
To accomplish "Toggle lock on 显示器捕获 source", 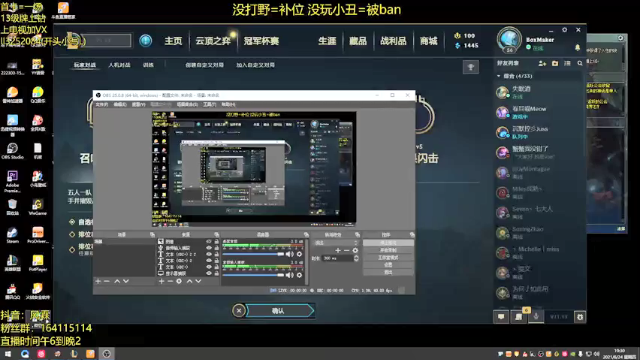I will pyautogui.click(x=217, y=273).
